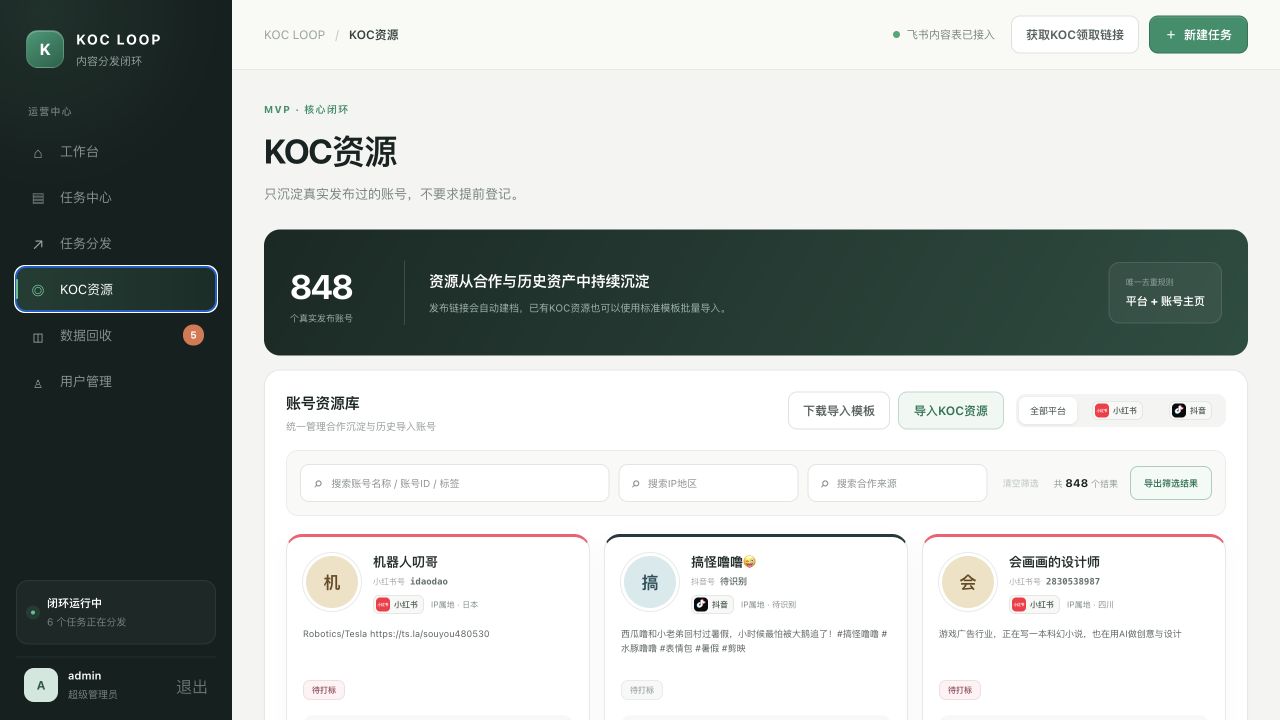Click 清空筛选 to reset filters
This screenshot has height=720, width=1280.
1020,484
